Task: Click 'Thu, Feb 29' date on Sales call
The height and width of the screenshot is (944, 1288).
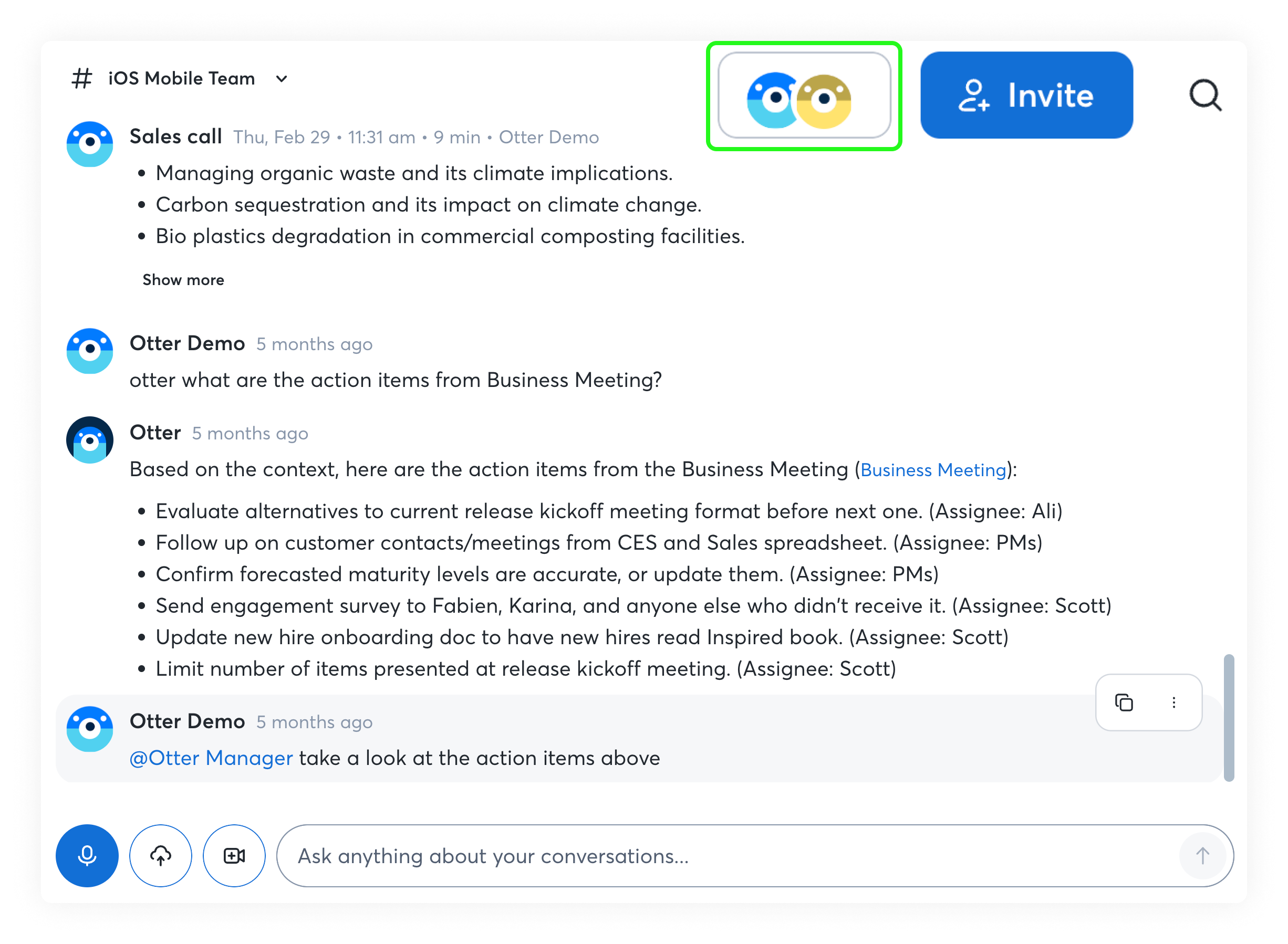Action: click(281, 138)
